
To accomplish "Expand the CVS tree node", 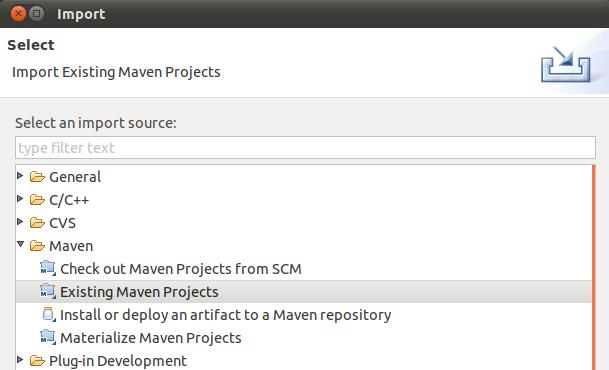I will click(x=20, y=222).
